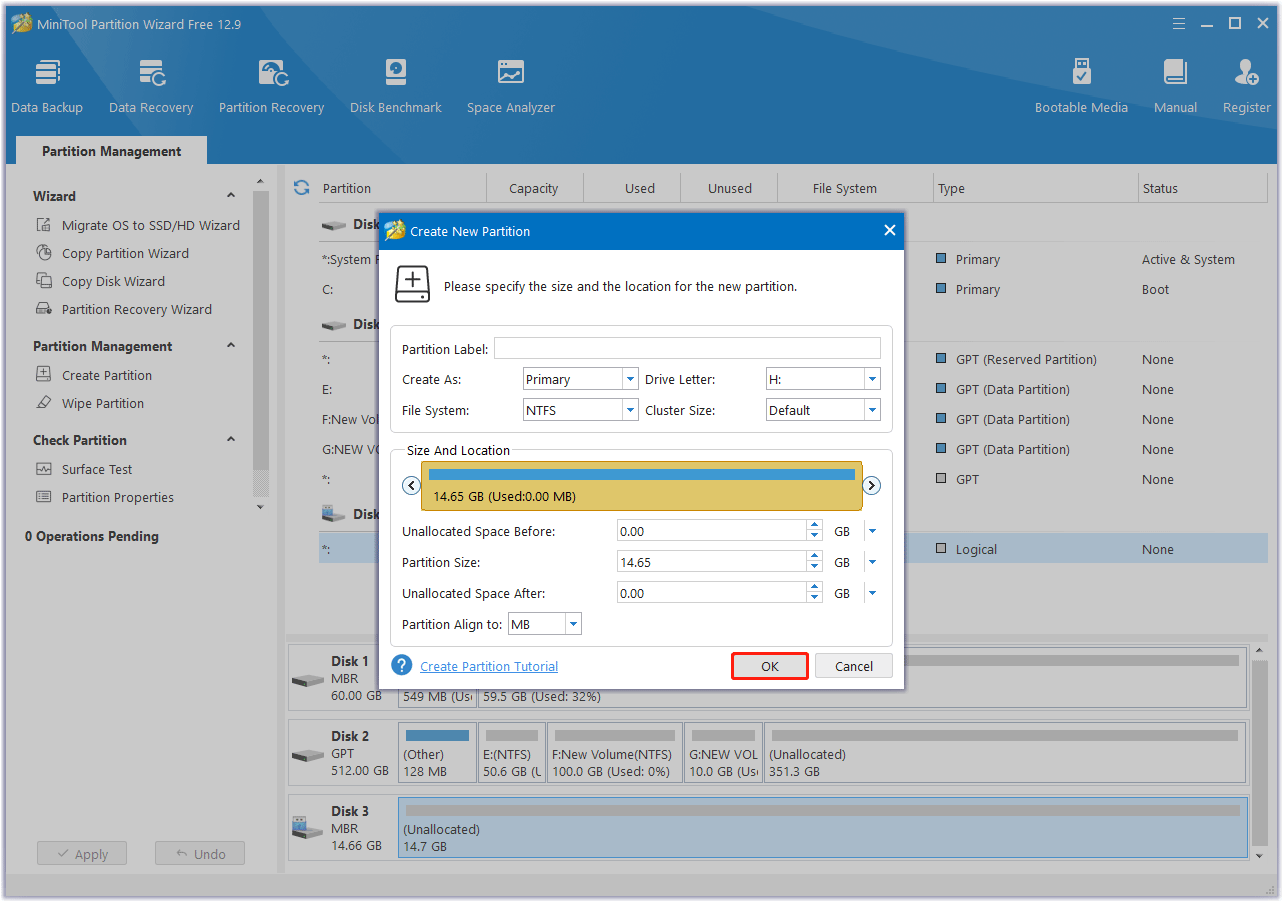Image resolution: width=1283 pixels, height=903 pixels.
Task: Cancel the Create New Partition dialog
Action: point(854,666)
